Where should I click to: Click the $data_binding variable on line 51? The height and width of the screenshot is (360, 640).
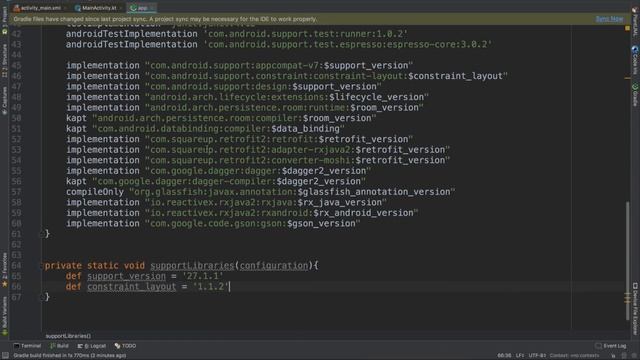coord(305,129)
